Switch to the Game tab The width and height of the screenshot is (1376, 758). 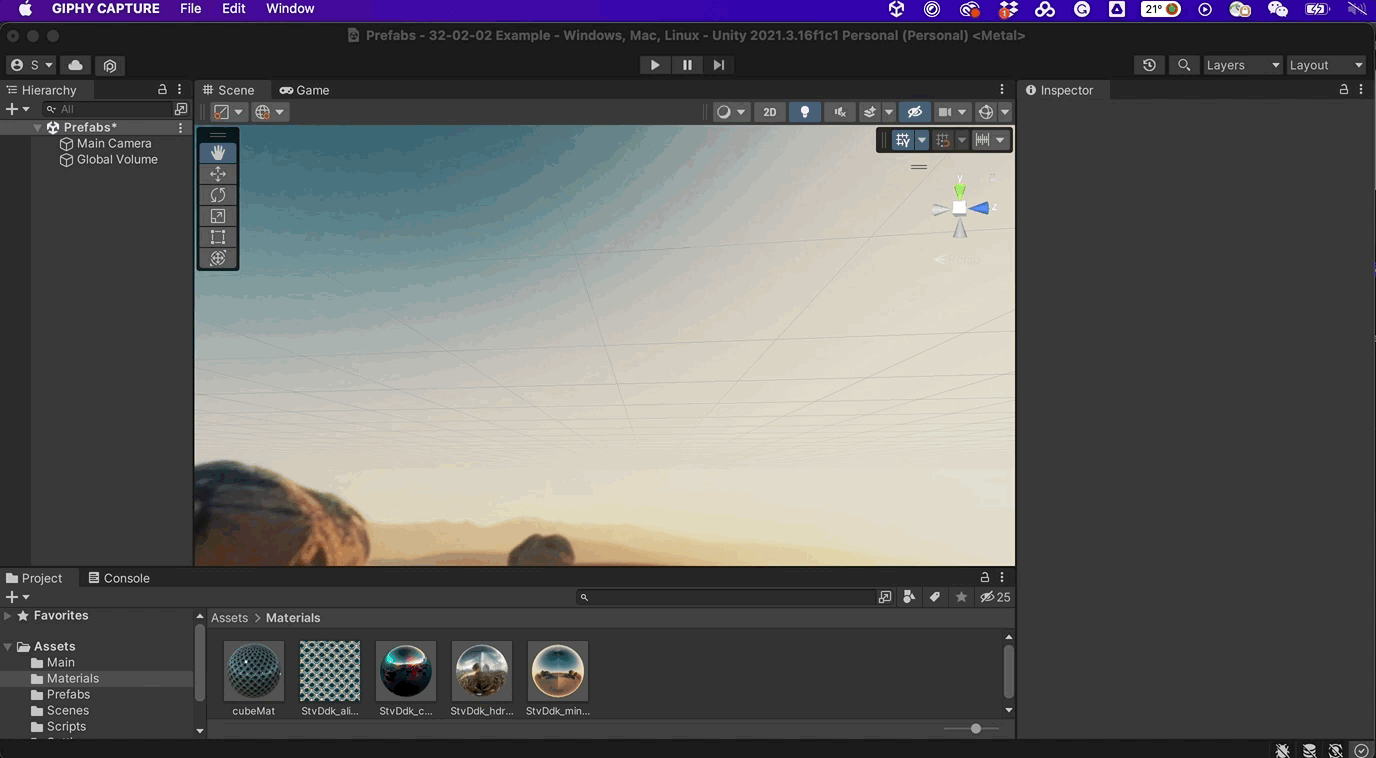click(x=304, y=90)
